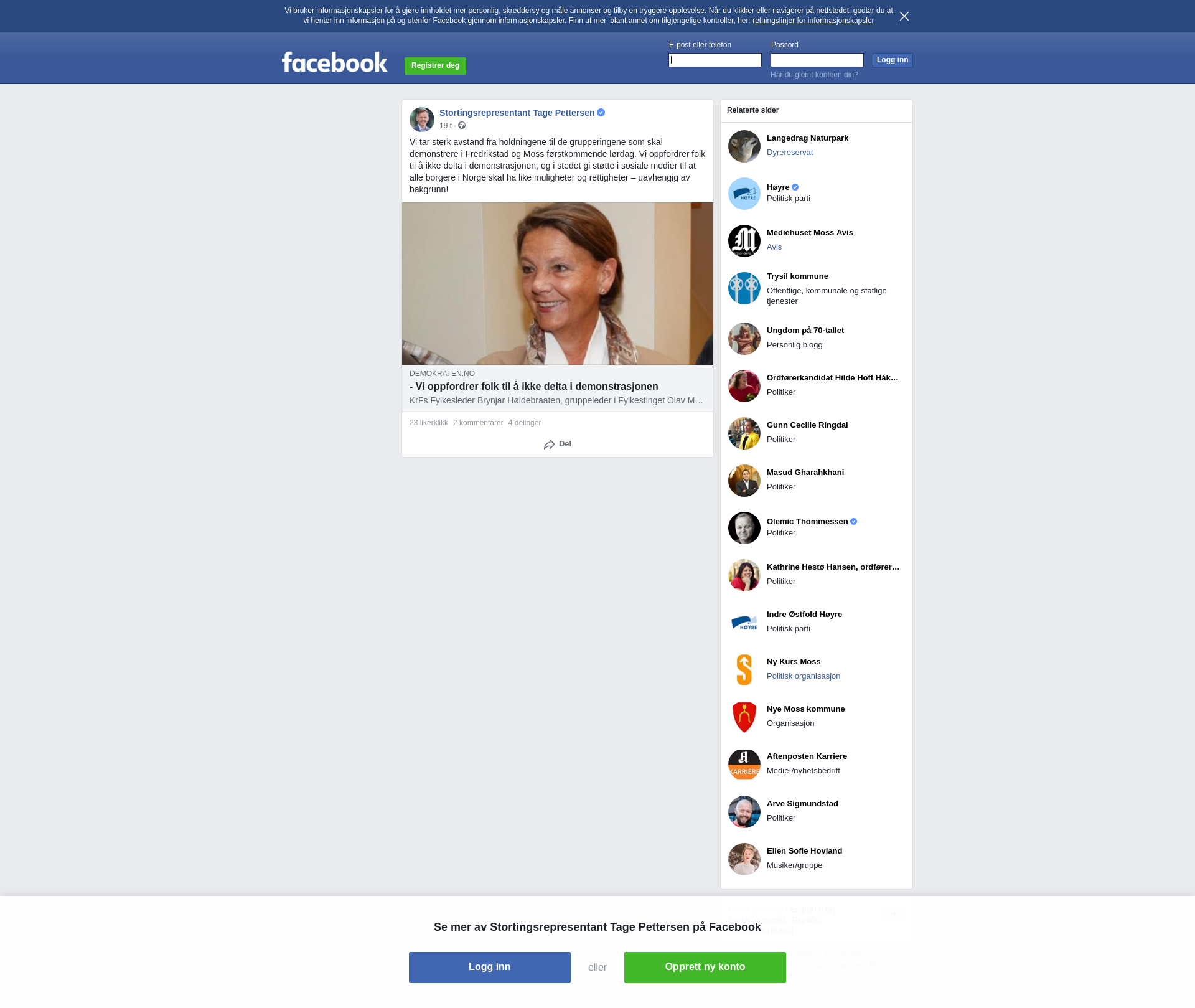The height and width of the screenshot is (1008, 1195).
Task: Click the Høyre party logo icon
Action: click(x=744, y=194)
